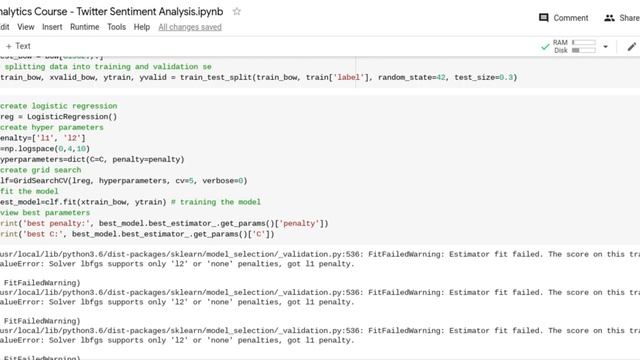
Task: Open the Runtime menu
Action: (x=84, y=27)
